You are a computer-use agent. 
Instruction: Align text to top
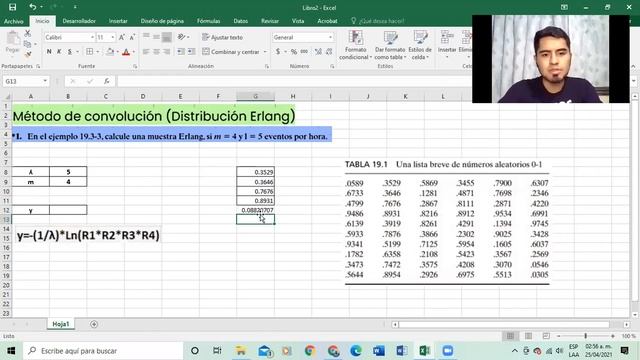coord(146,37)
